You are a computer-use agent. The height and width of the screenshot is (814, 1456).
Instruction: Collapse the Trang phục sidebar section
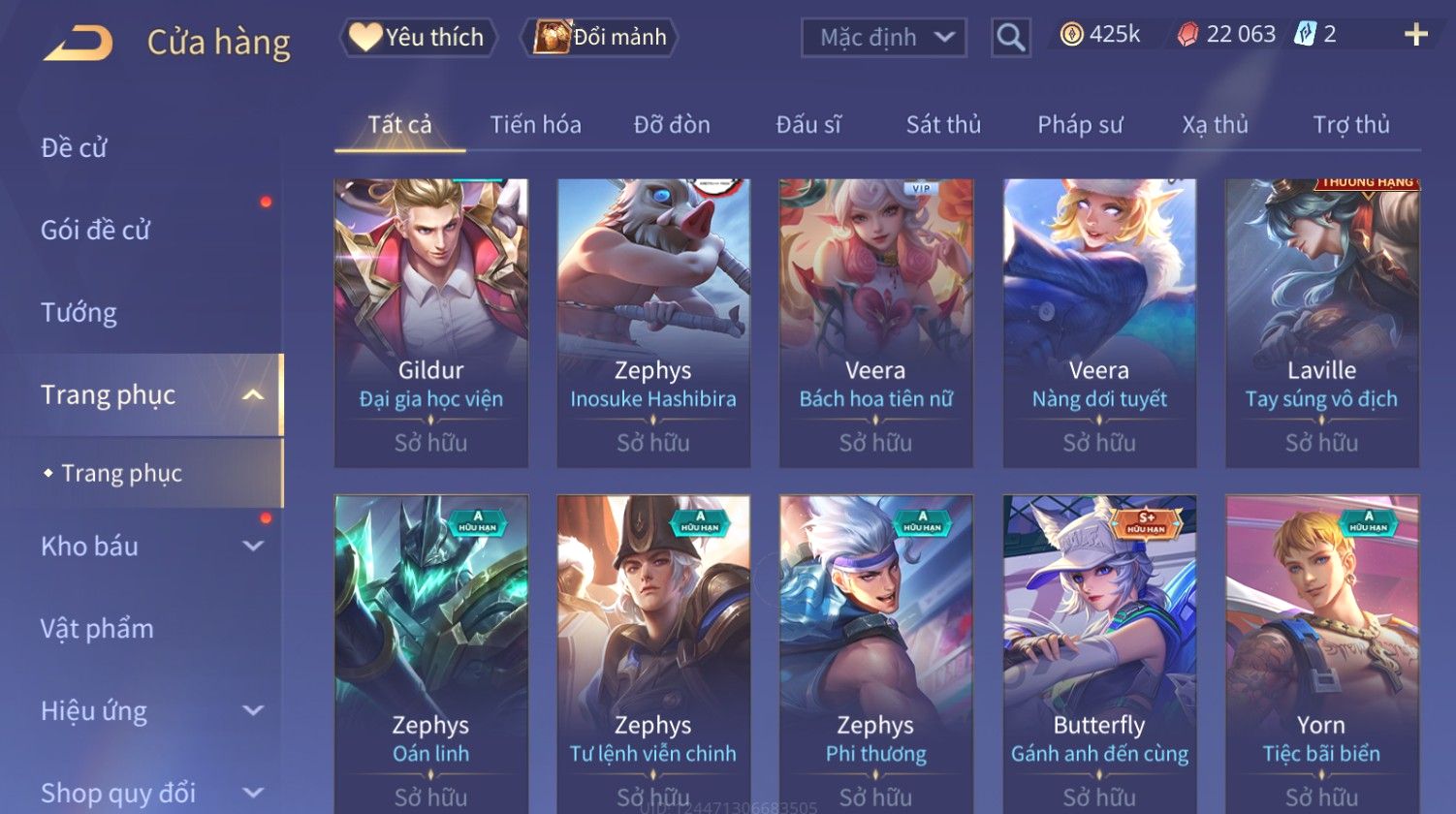pyautogui.click(x=252, y=395)
